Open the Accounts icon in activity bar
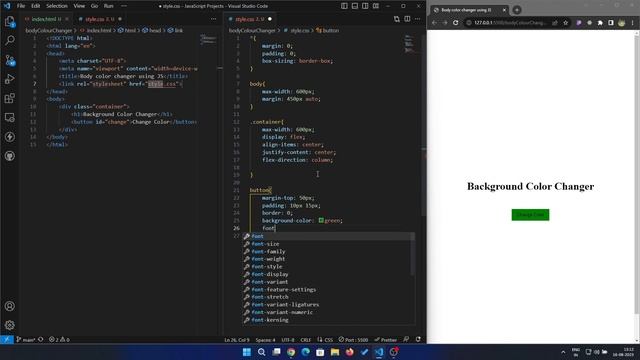The height and width of the screenshot is (360, 640). [10, 306]
